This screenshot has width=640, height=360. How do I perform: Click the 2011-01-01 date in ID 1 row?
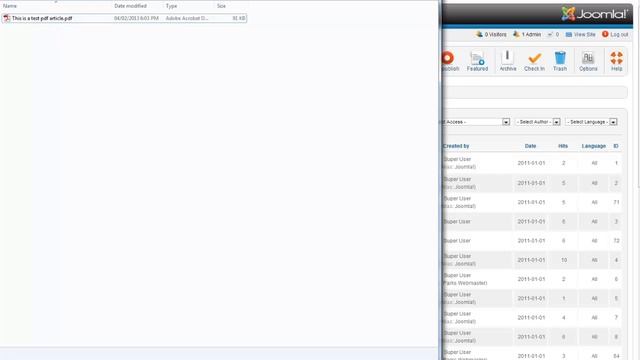coord(531,163)
